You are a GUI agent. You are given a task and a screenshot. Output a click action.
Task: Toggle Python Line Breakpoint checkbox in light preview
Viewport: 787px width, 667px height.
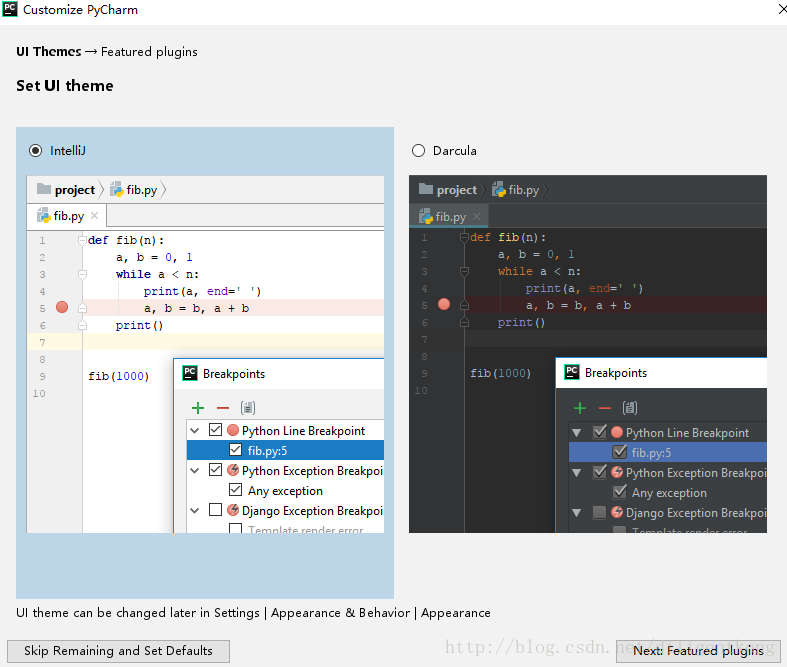click(216, 431)
